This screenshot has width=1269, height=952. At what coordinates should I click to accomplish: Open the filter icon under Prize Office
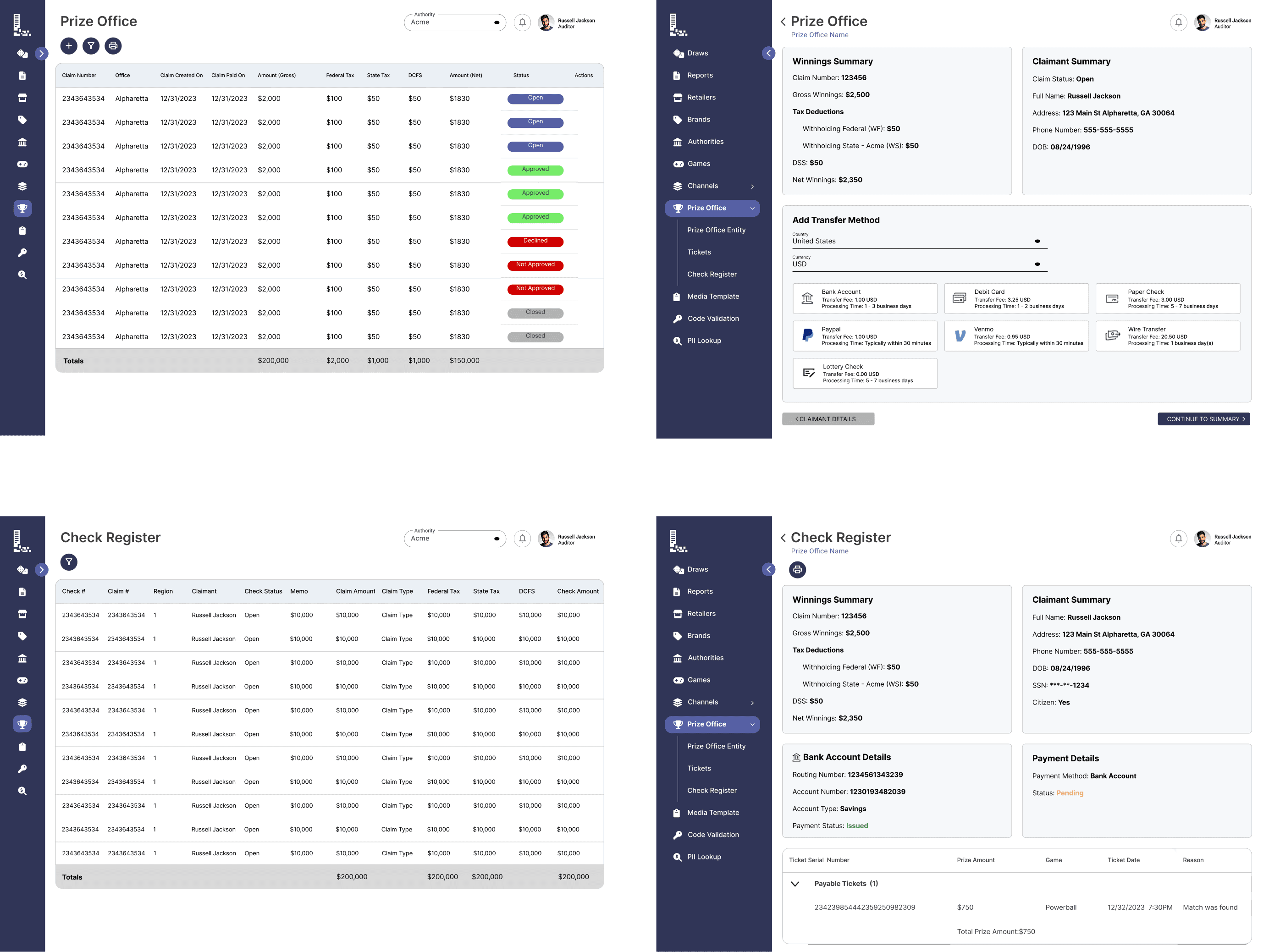coord(91,46)
